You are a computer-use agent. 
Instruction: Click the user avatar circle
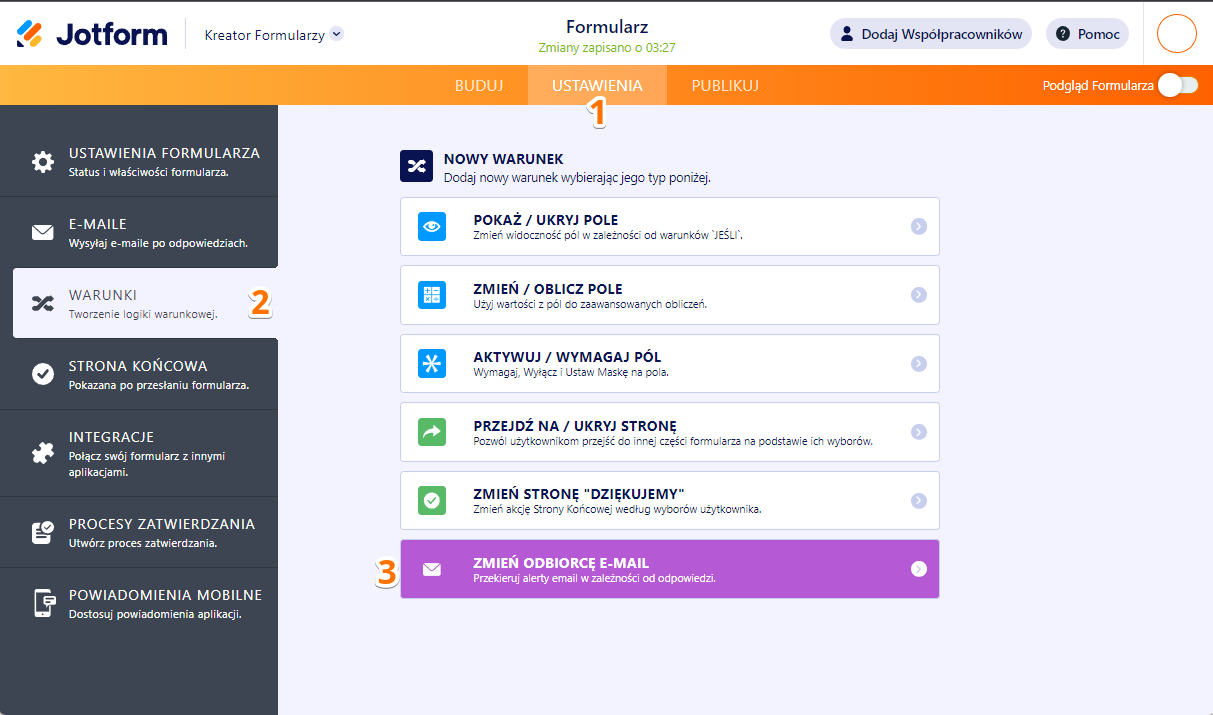click(1176, 34)
